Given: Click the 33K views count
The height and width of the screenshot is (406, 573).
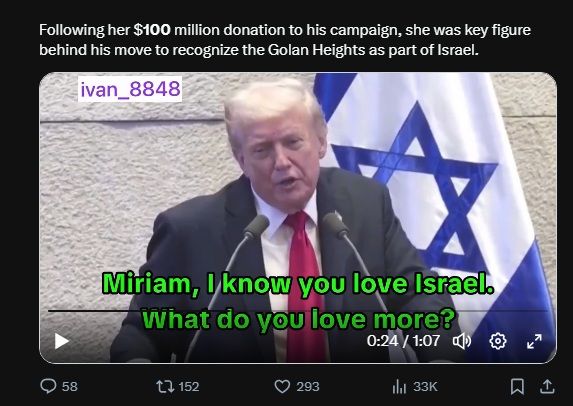Looking at the screenshot, I should [x=425, y=387].
